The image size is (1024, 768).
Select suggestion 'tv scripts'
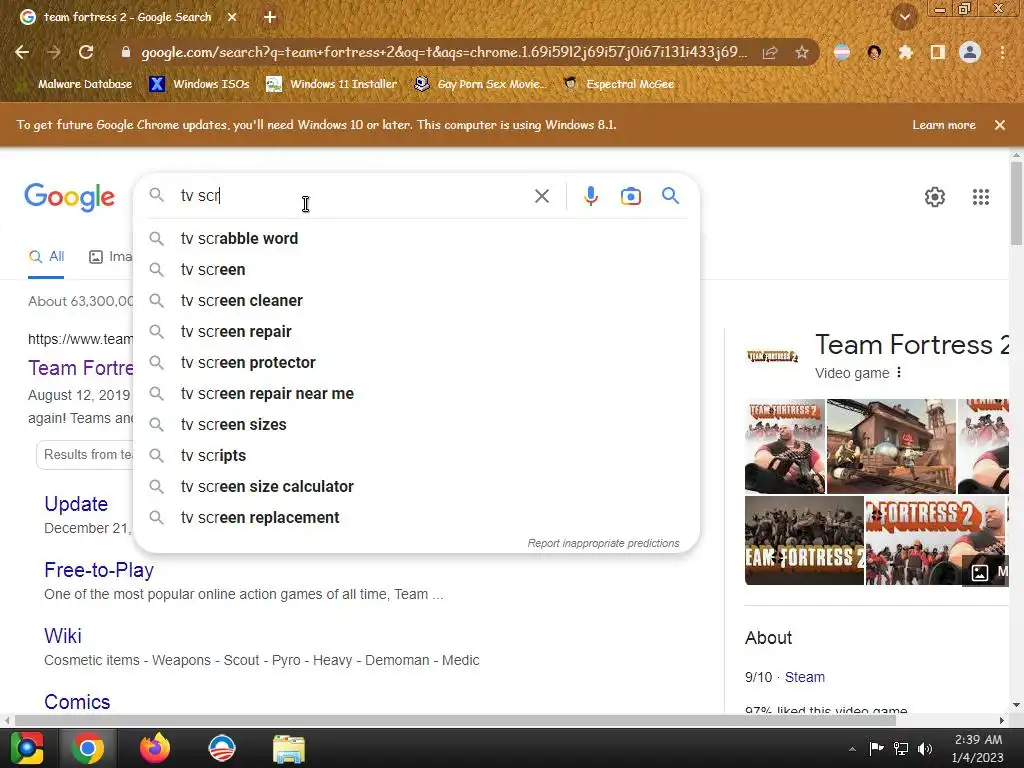click(x=417, y=456)
